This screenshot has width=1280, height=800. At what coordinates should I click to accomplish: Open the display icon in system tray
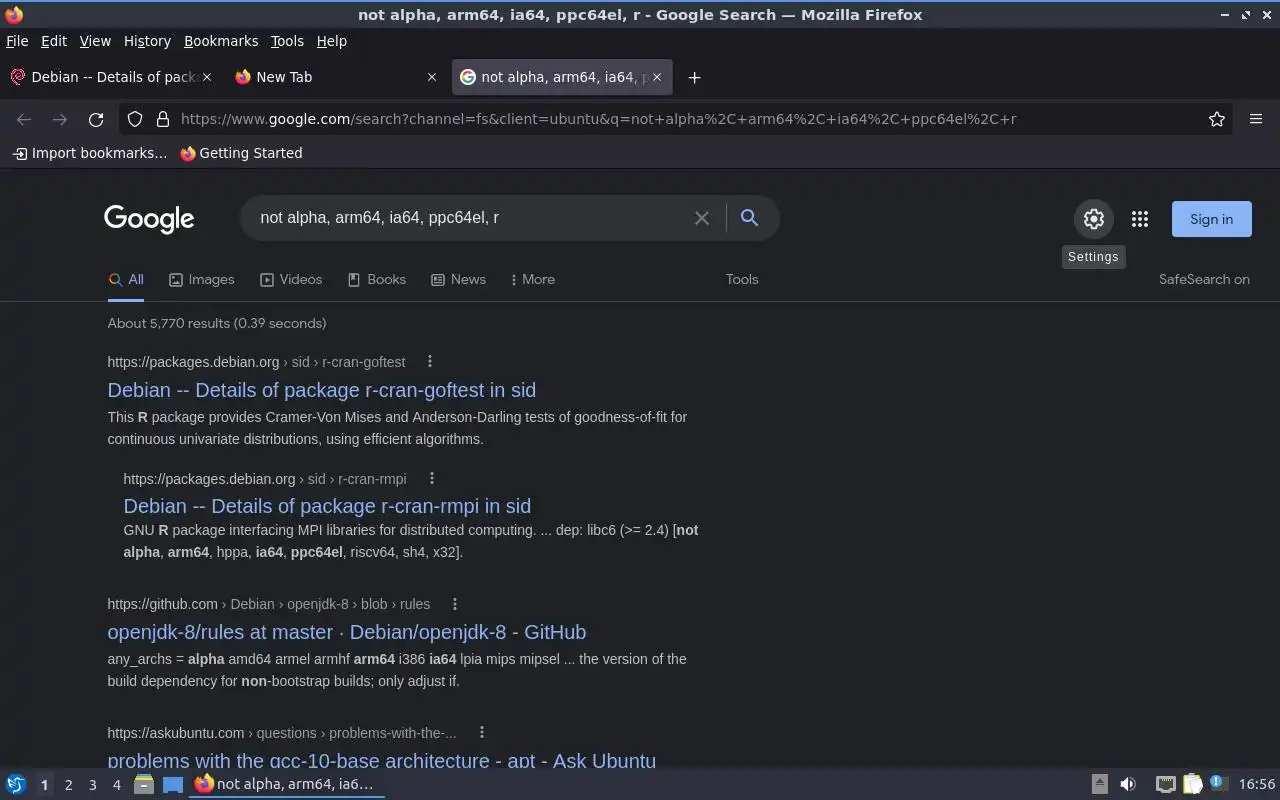(x=1166, y=785)
